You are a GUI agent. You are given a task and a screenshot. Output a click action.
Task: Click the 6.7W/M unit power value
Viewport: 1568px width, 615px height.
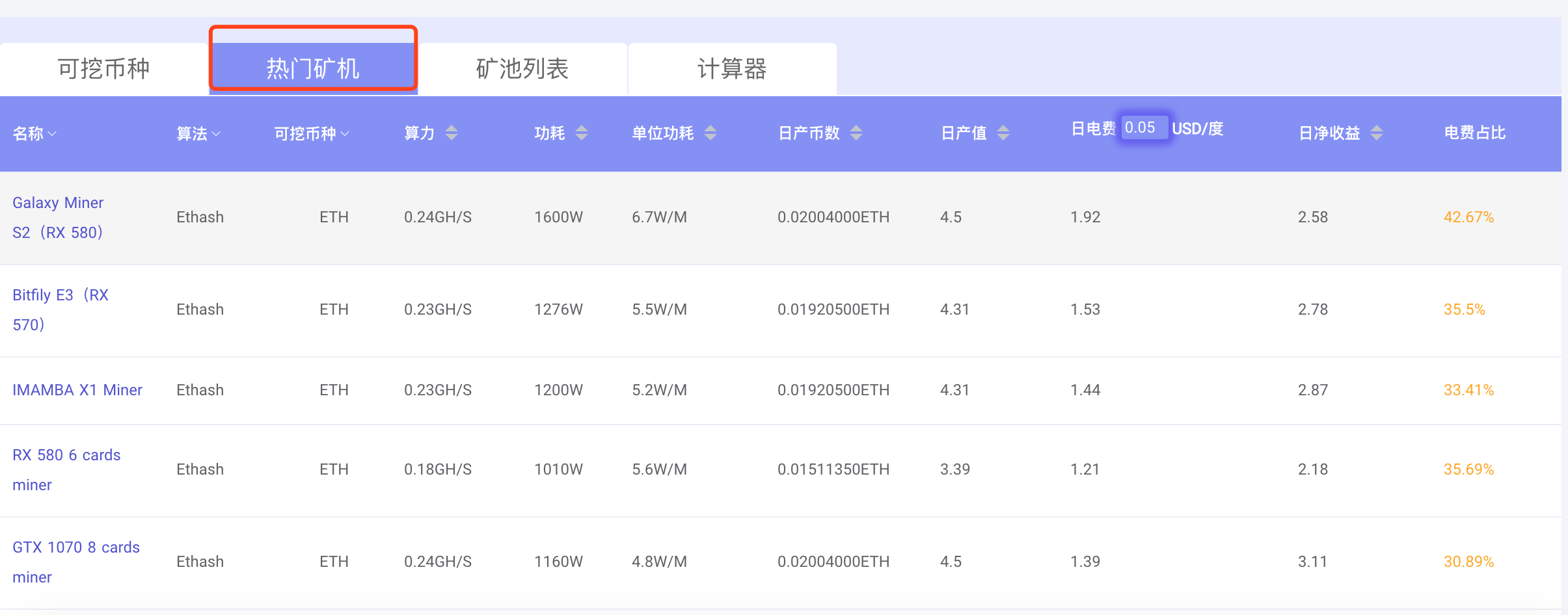pos(659,217)
